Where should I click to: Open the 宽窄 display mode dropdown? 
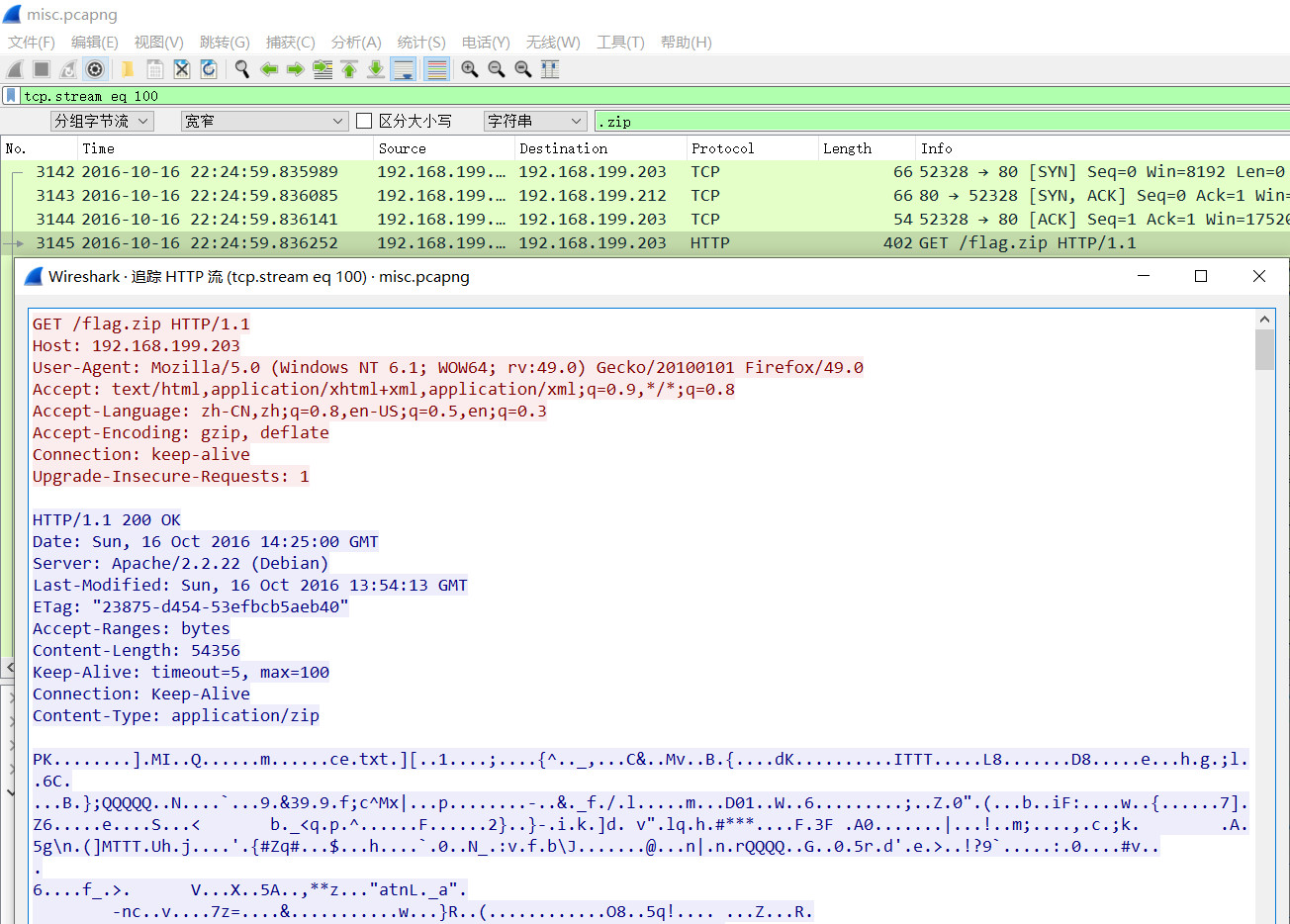(x=262, y=121)
